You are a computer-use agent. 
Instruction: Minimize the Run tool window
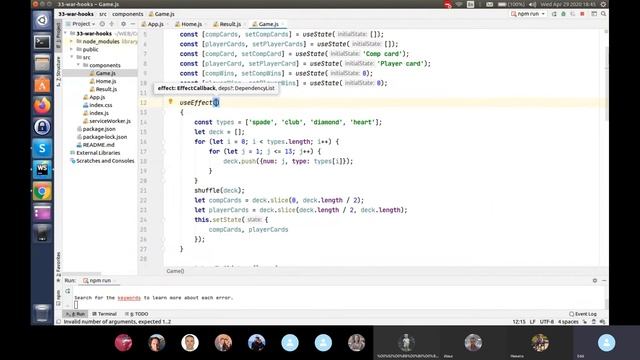[604, 280]
